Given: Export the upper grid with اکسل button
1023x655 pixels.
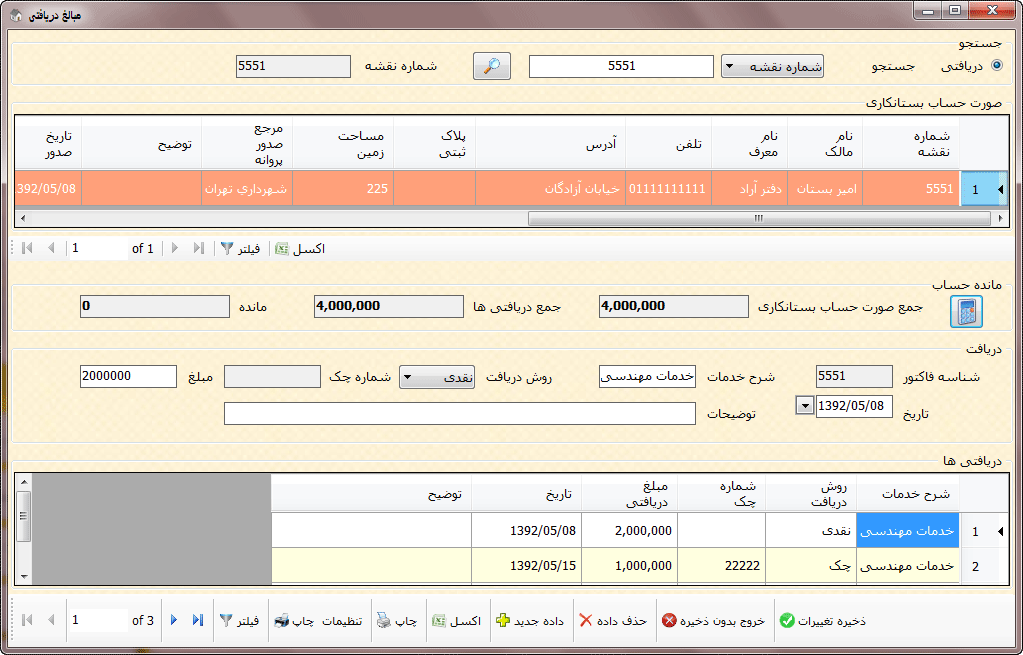Looking at the screenshot, I should click(x=300, y=248).
